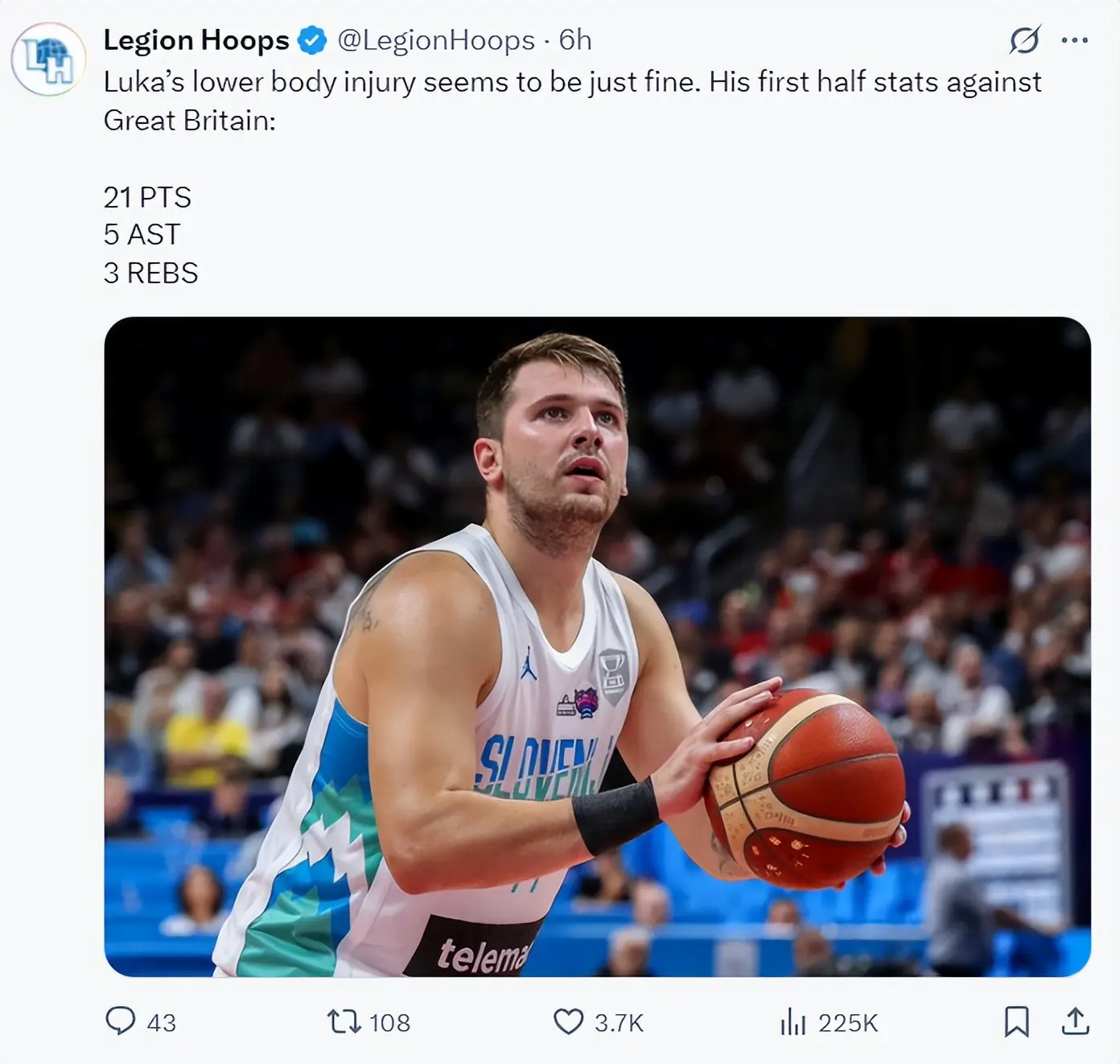Screen dimensions: 1120x1064
Task: Click the "21 PTS" stat line
Action: point(147,197)
